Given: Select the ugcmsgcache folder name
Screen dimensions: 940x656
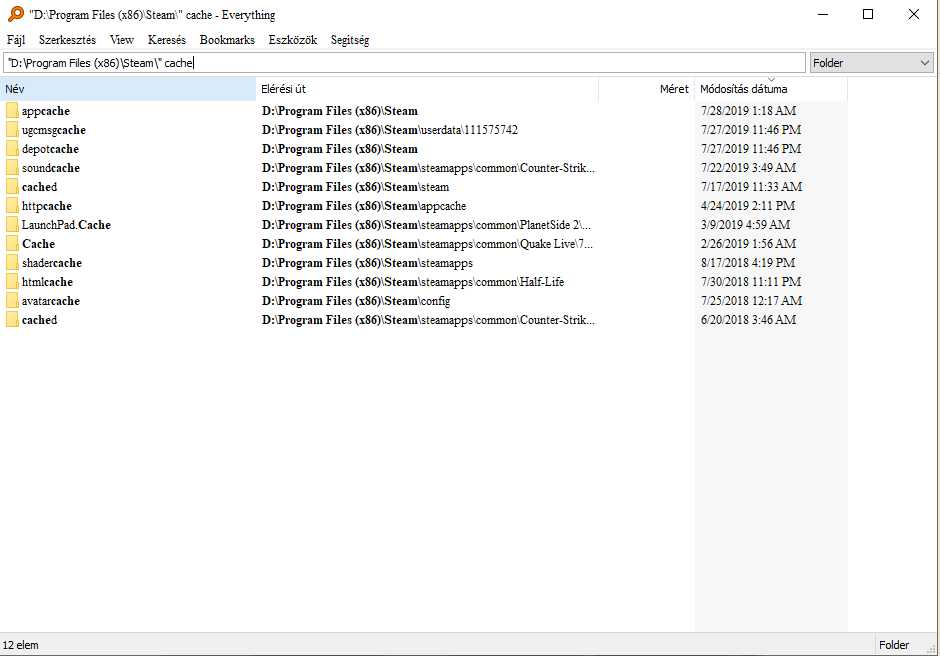Looking at the screenshot, I should (53, 130).
